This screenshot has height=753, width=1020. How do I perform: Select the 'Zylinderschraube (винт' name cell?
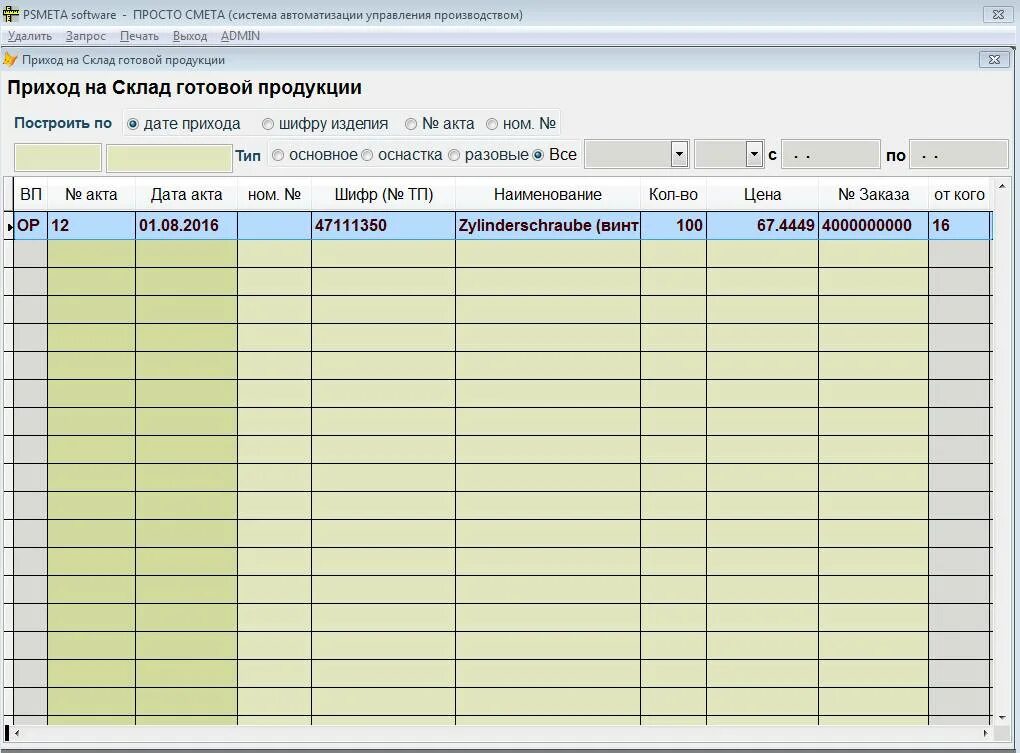[548, 226]
